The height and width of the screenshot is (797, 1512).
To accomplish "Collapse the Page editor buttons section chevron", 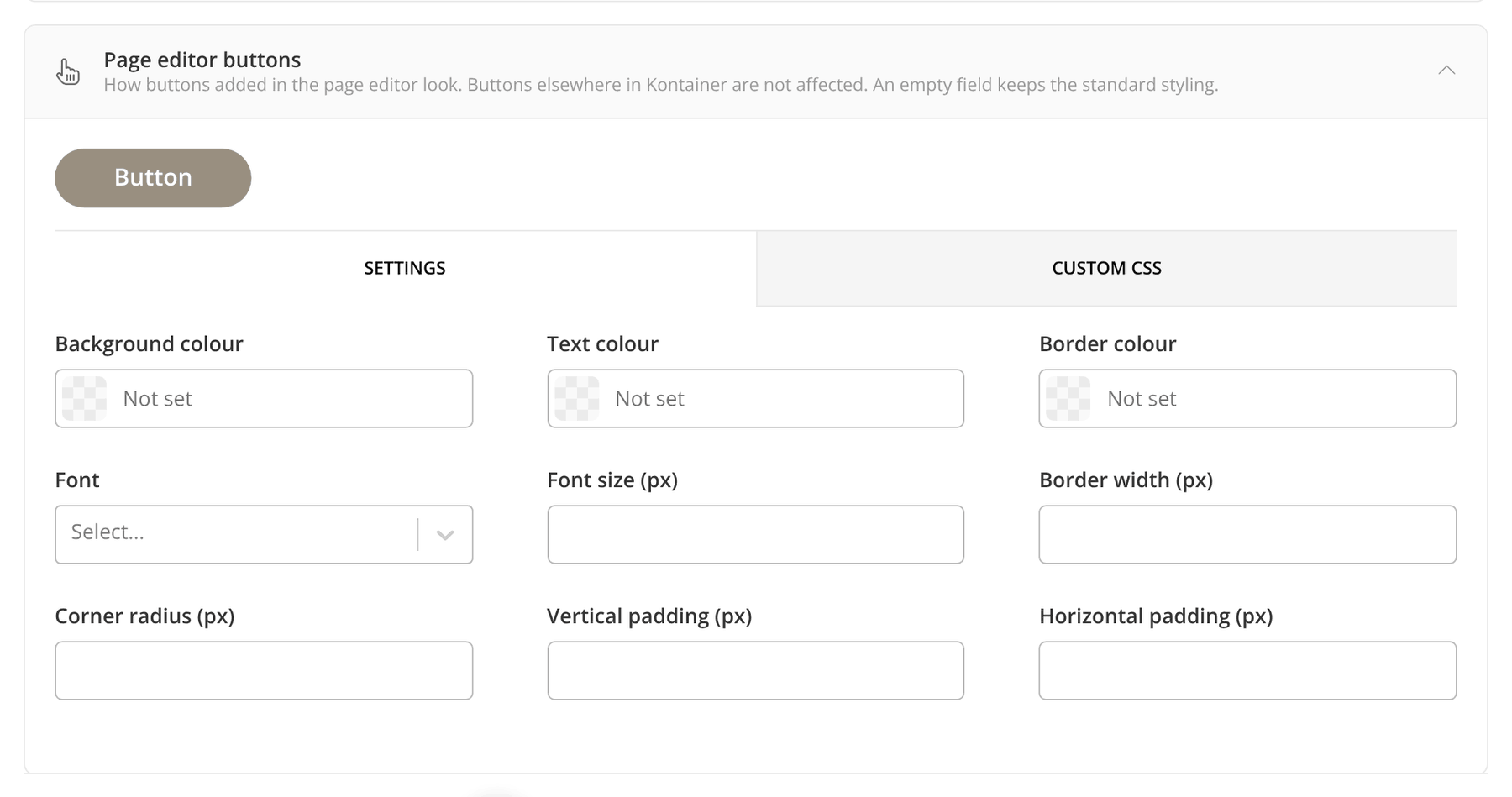I will (x=1446, y=71).
